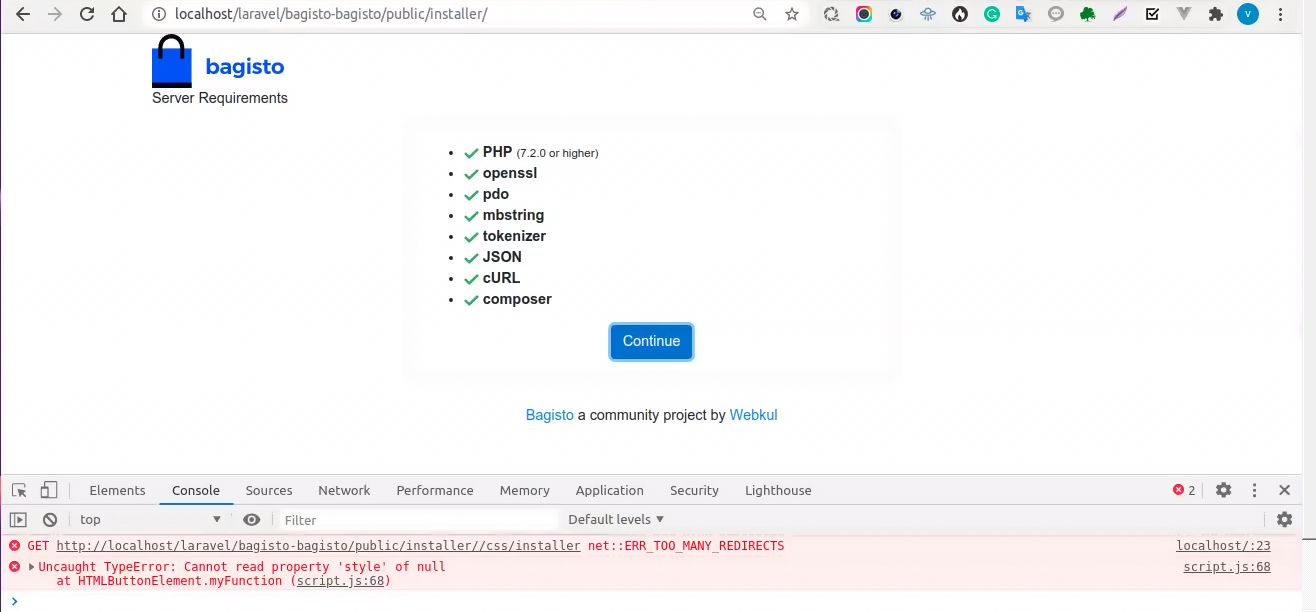Image resolution: width=1316 pixels, height=612 pixels.
Task: Bookmark this page with the star
Action: (791, 14)
